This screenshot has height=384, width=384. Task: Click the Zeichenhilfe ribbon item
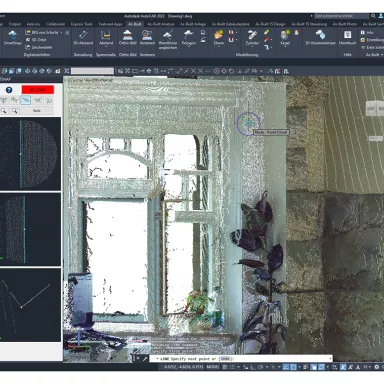click(x=38, y=47)
